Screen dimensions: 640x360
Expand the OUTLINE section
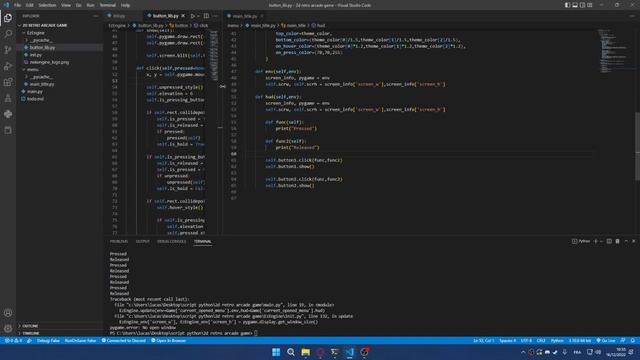click(30, 326)
